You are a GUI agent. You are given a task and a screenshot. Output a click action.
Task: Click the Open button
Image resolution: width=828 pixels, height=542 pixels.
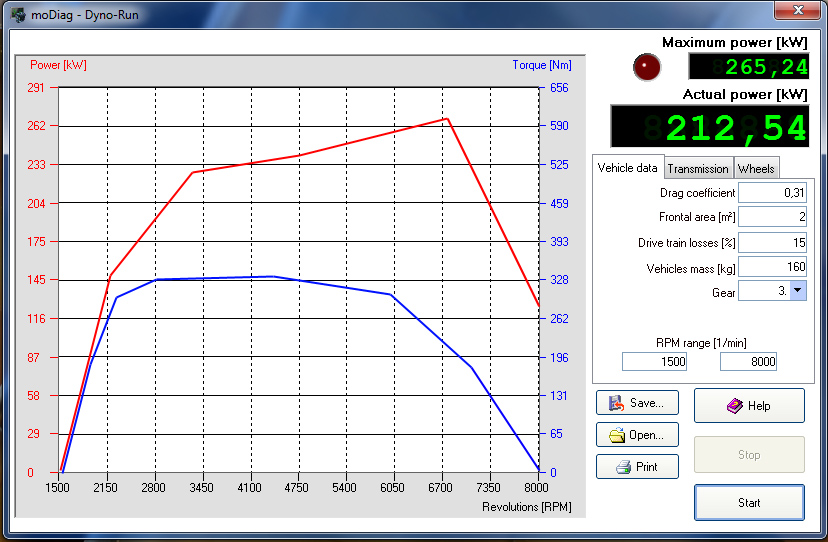click(x=637, y=435)
